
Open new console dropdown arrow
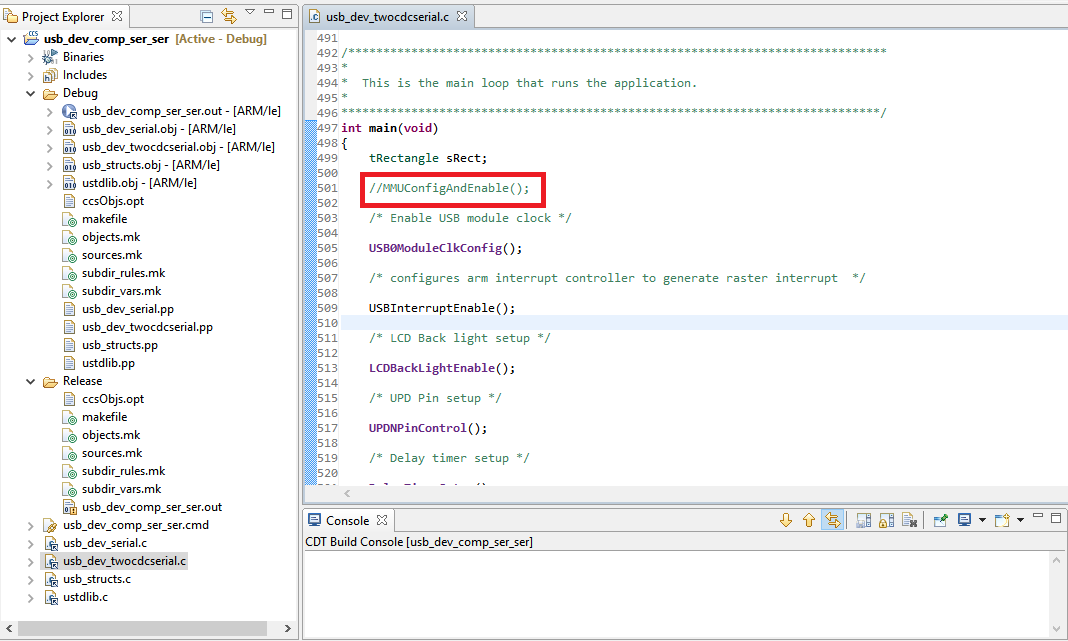click(1020, 520)
